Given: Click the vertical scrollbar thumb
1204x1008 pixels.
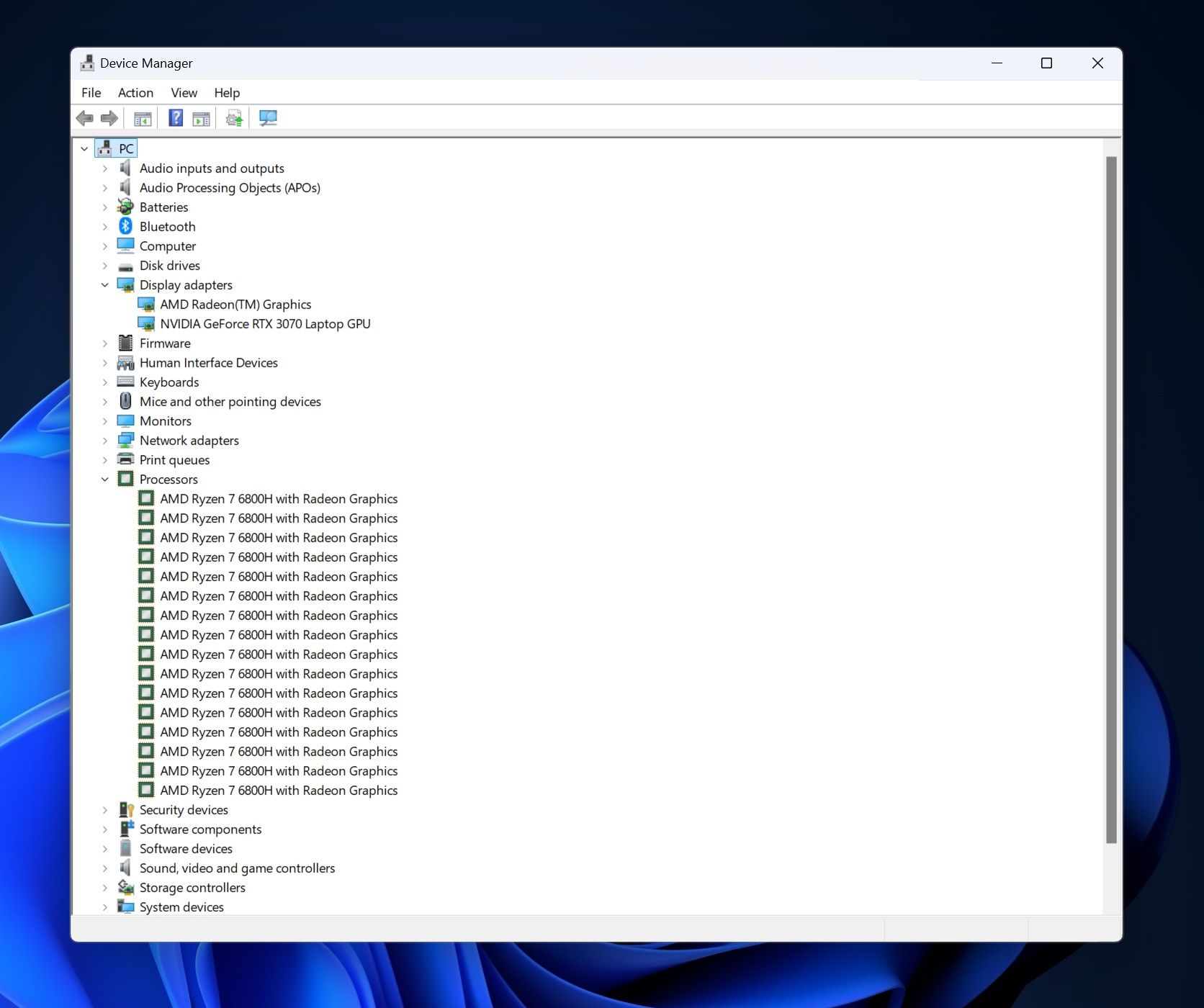Looking at the screenshot, I should click(1111, 499).
